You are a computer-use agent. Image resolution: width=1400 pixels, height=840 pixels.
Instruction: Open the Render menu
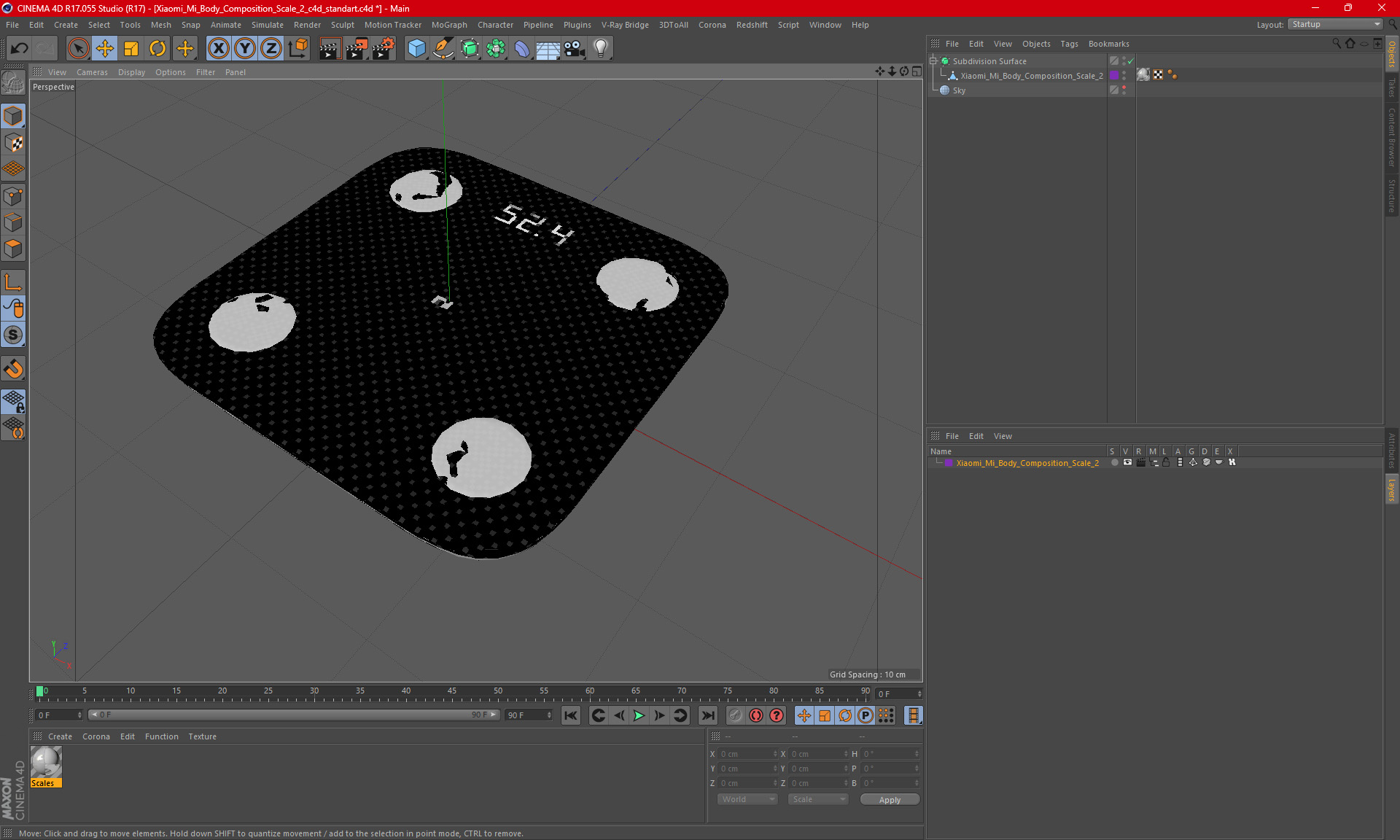click(307, 25)
